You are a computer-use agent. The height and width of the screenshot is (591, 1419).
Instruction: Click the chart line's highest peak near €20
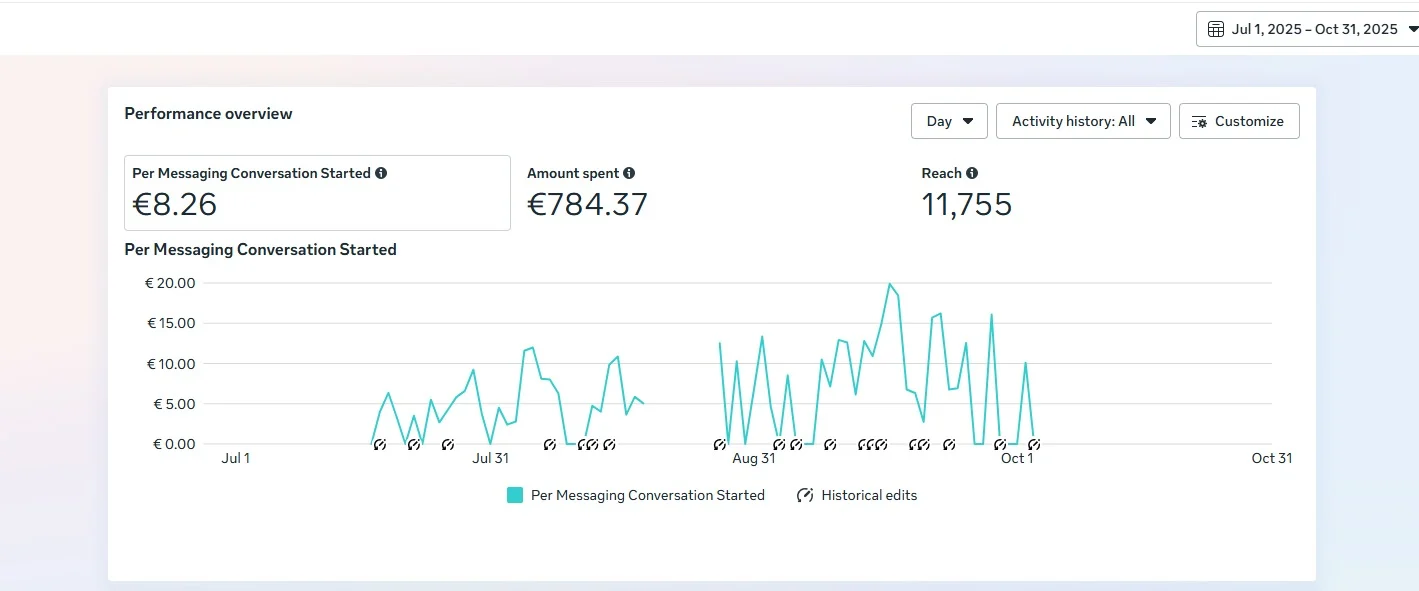889,284
